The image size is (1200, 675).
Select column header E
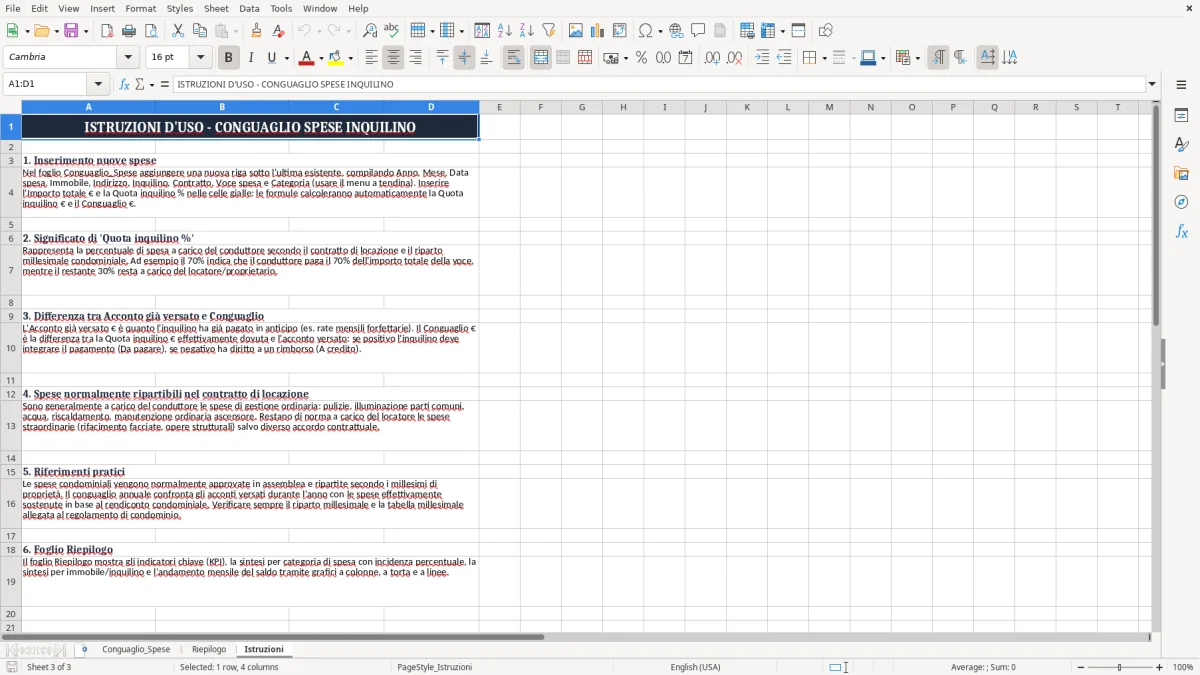(x=499, y=107)
